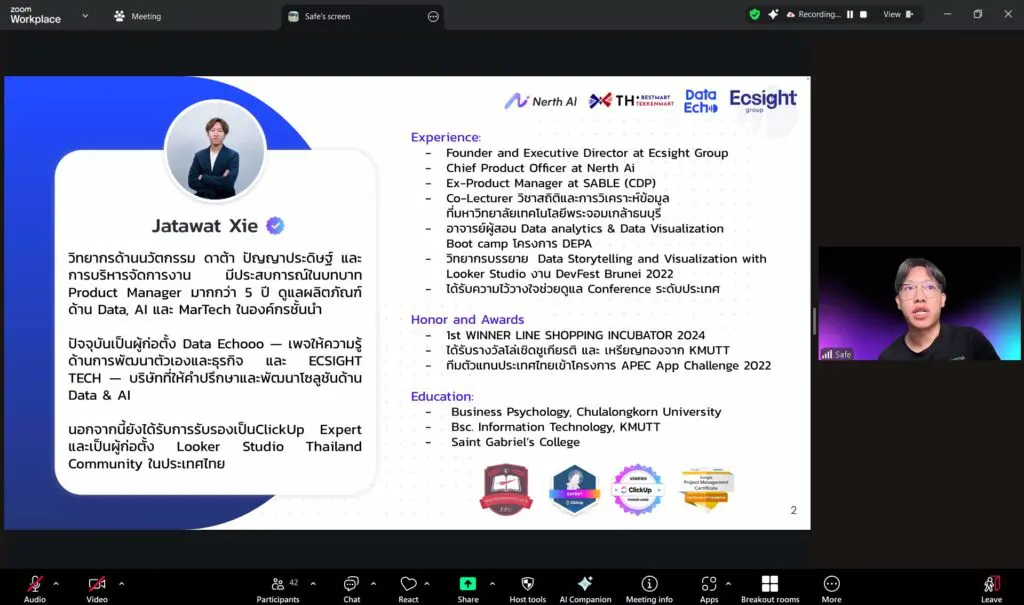
Task: Click the 'Jatawat Xie' name heading
Action: (204, 225)
